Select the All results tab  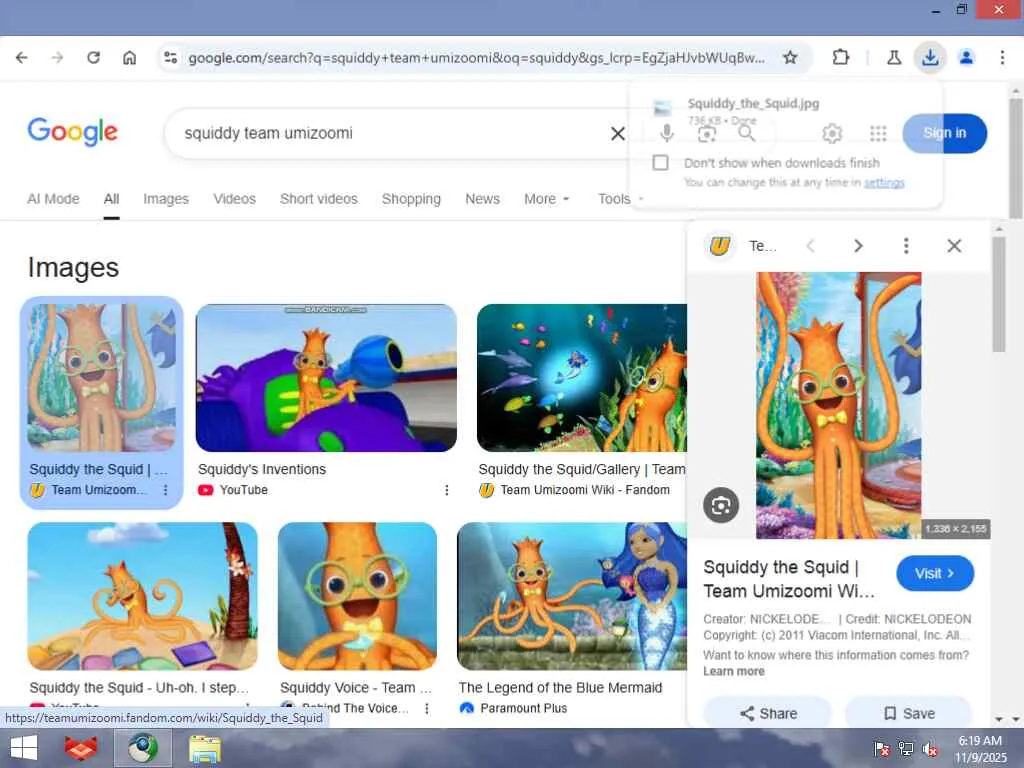112,199
